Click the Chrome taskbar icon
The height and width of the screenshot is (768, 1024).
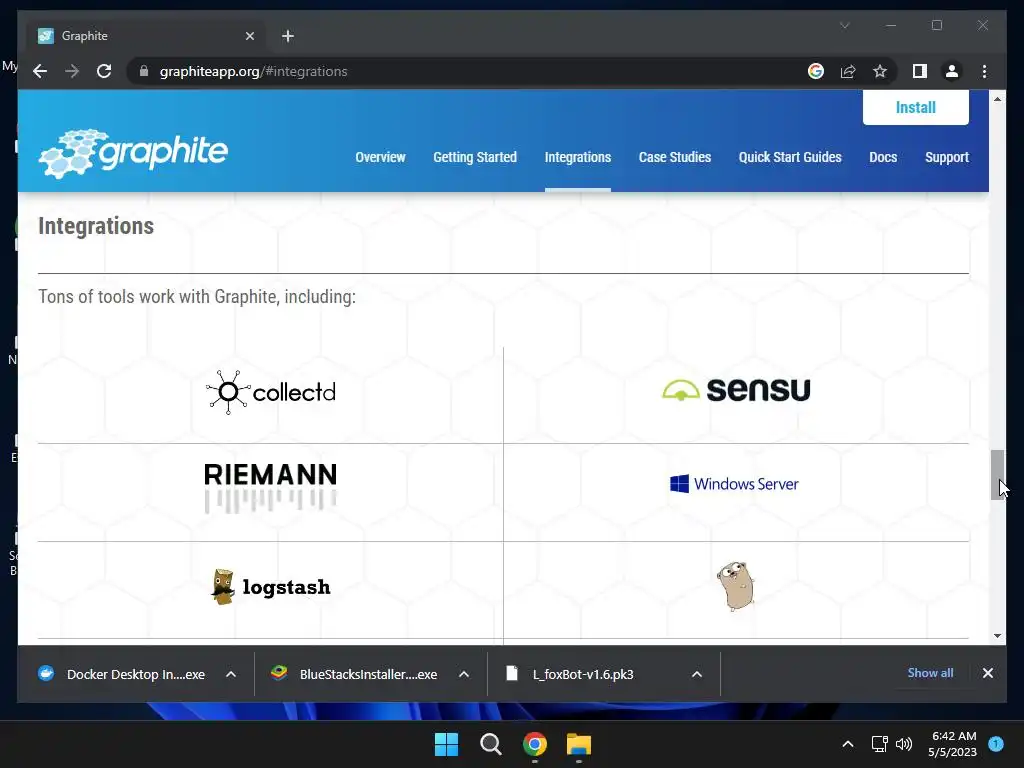click(535, 744)
